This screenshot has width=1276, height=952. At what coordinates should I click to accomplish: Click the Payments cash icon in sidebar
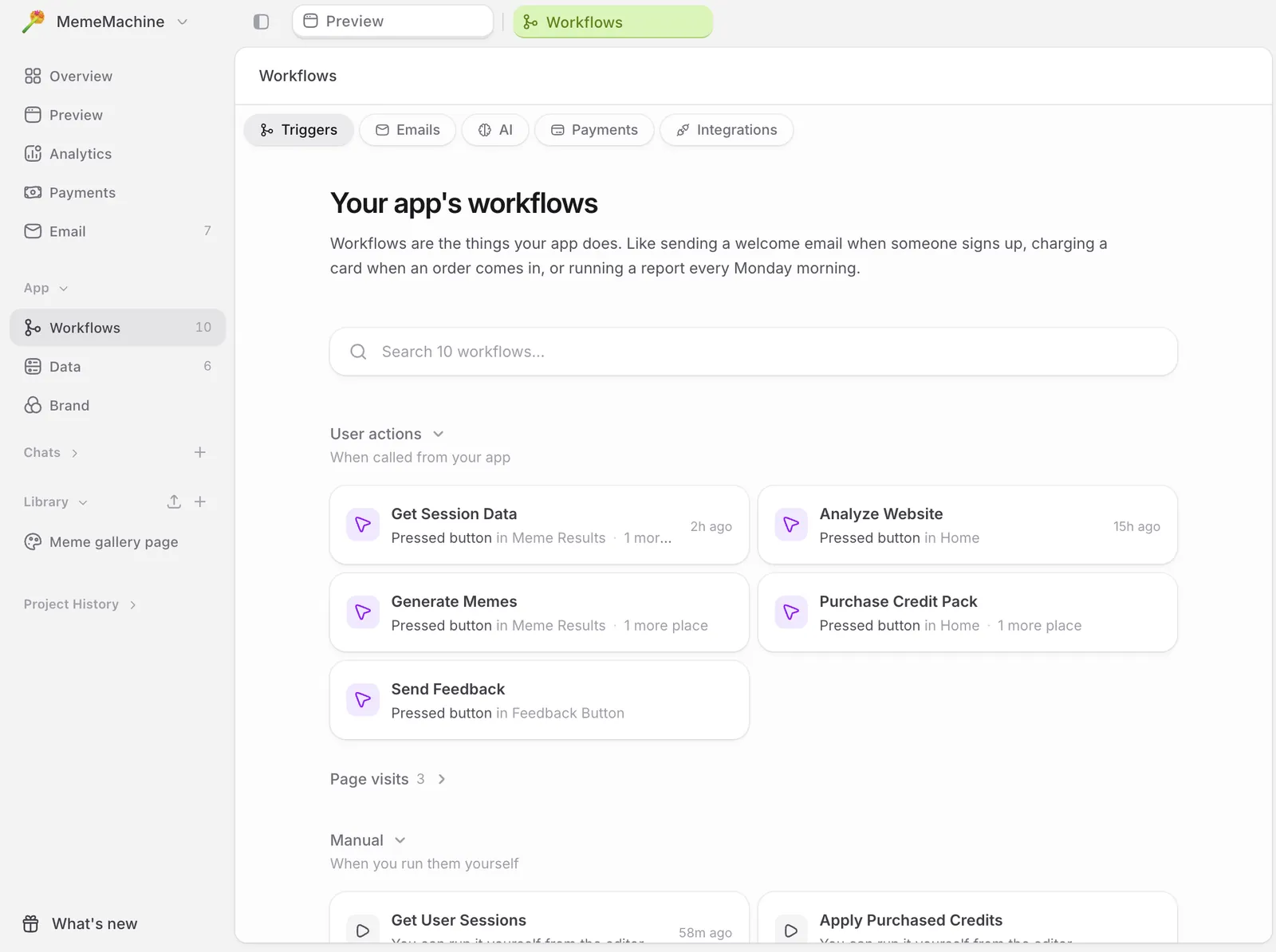pos(33,192)
